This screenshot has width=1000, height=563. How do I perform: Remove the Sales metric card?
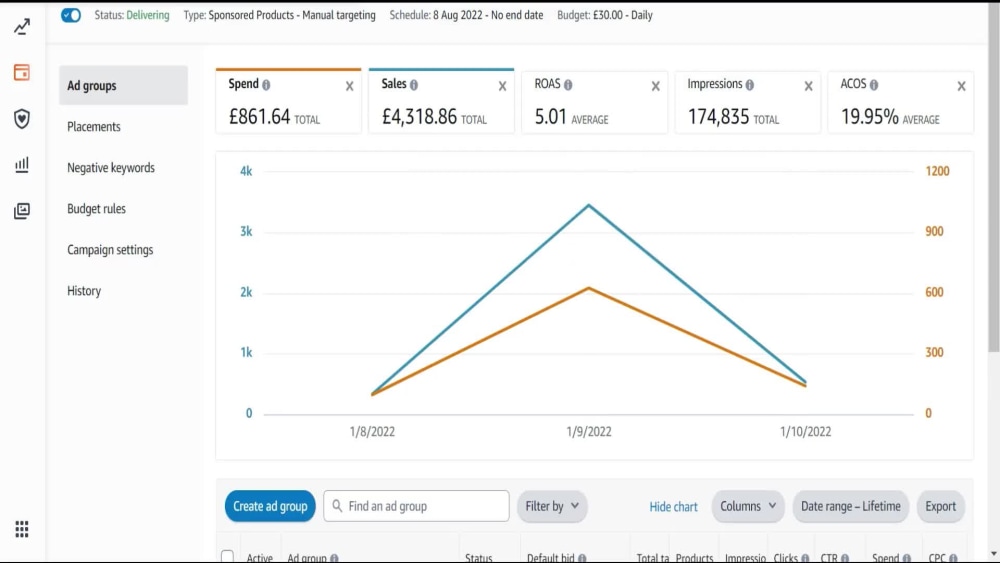(503, 86)
